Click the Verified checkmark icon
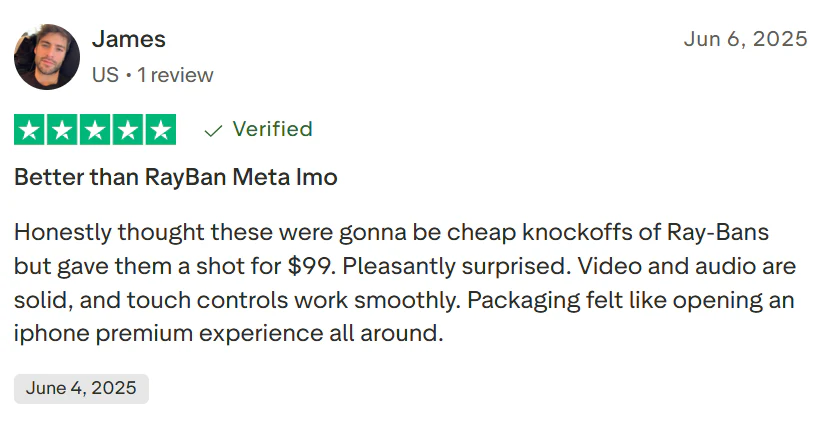Screen dimensions: 826x425 (213, 130)
